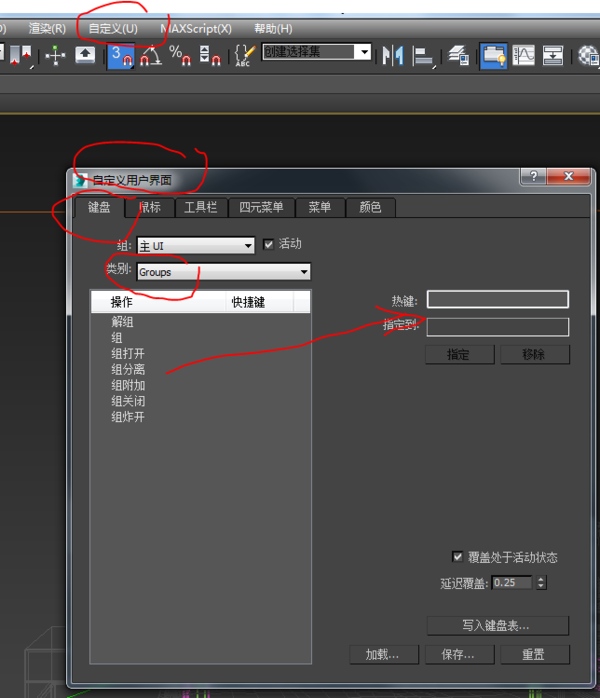Click the 热键 input field
The height and width of the screenshot is (698, 600).
[498, 300]
